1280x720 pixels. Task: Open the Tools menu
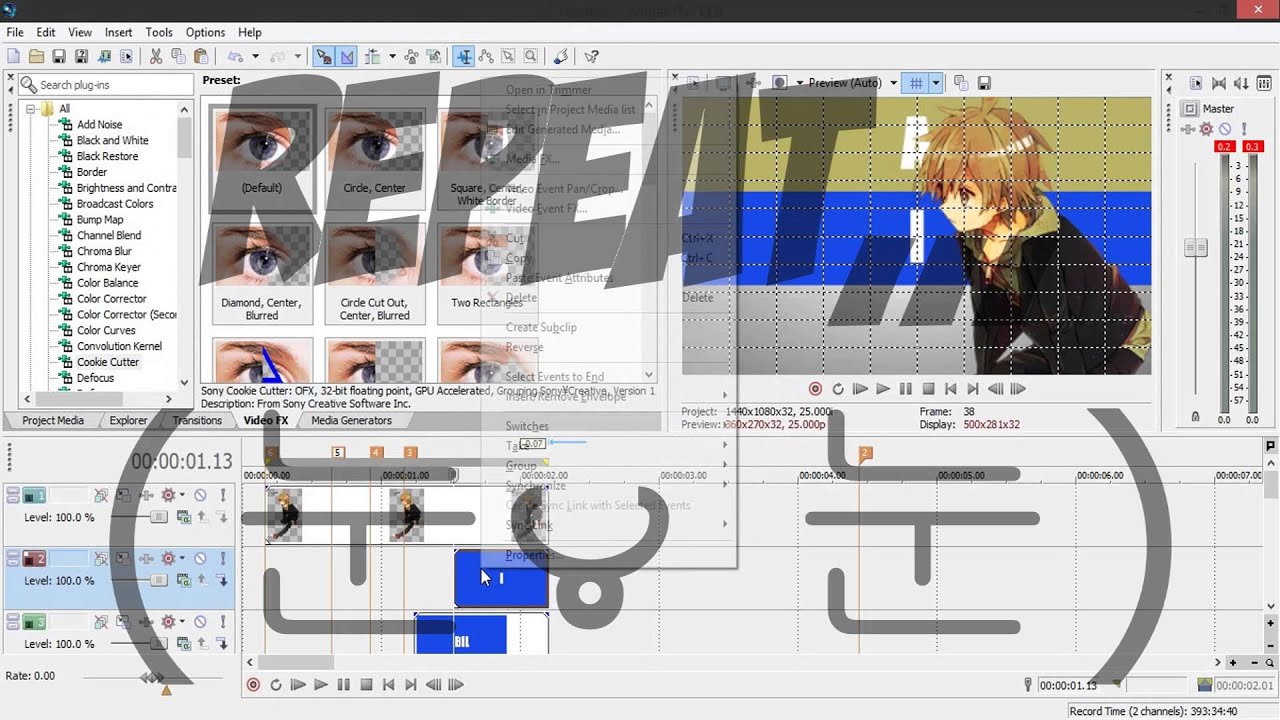click(x=159, y=32)
